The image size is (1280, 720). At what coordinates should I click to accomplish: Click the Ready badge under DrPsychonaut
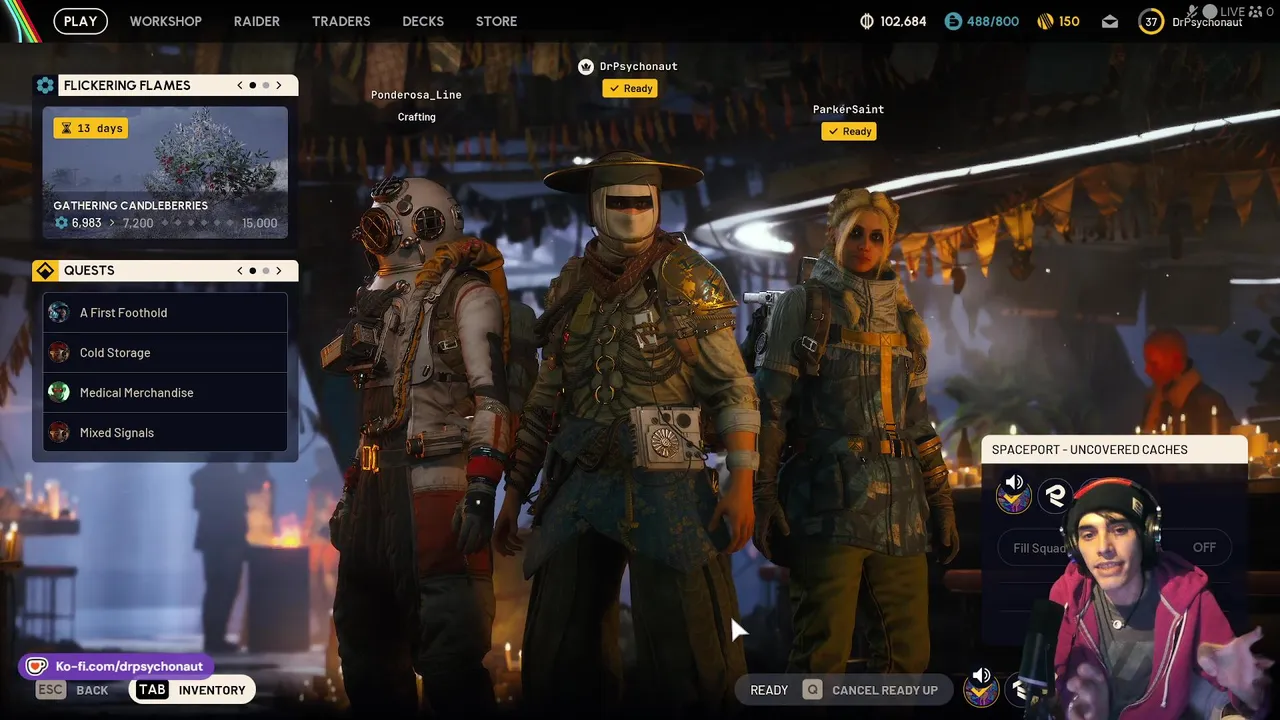(629, 88)
